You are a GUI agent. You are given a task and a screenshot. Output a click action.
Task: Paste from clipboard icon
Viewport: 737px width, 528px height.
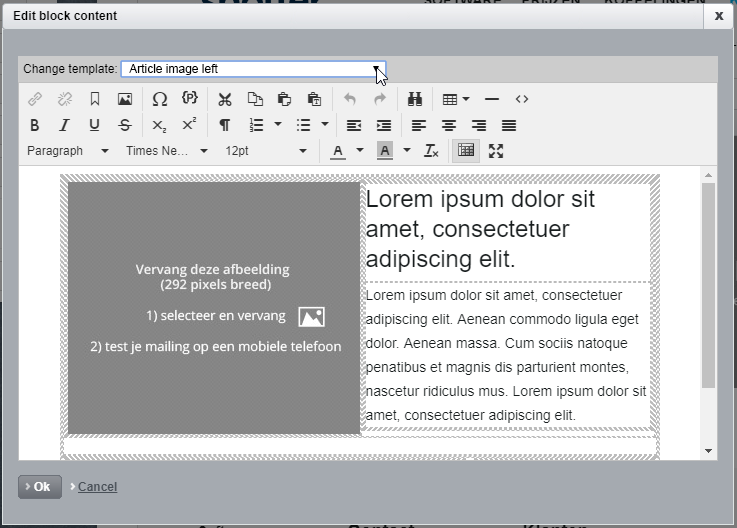tap(284, 99)
